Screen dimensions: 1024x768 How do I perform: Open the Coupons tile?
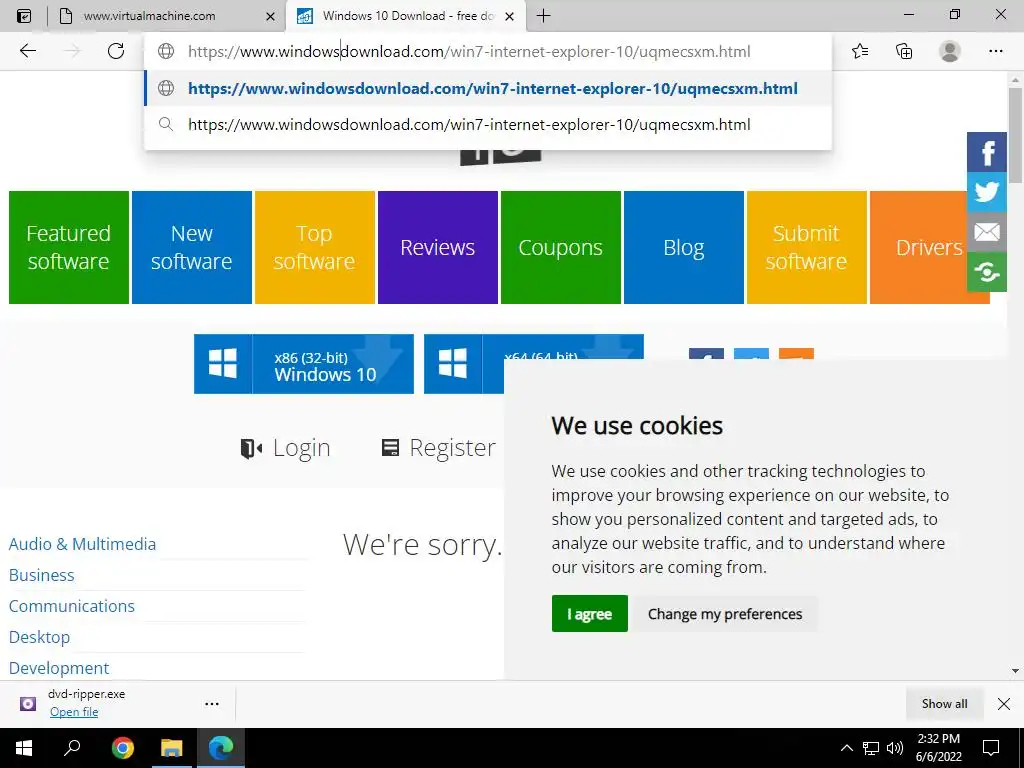point(560,248)
